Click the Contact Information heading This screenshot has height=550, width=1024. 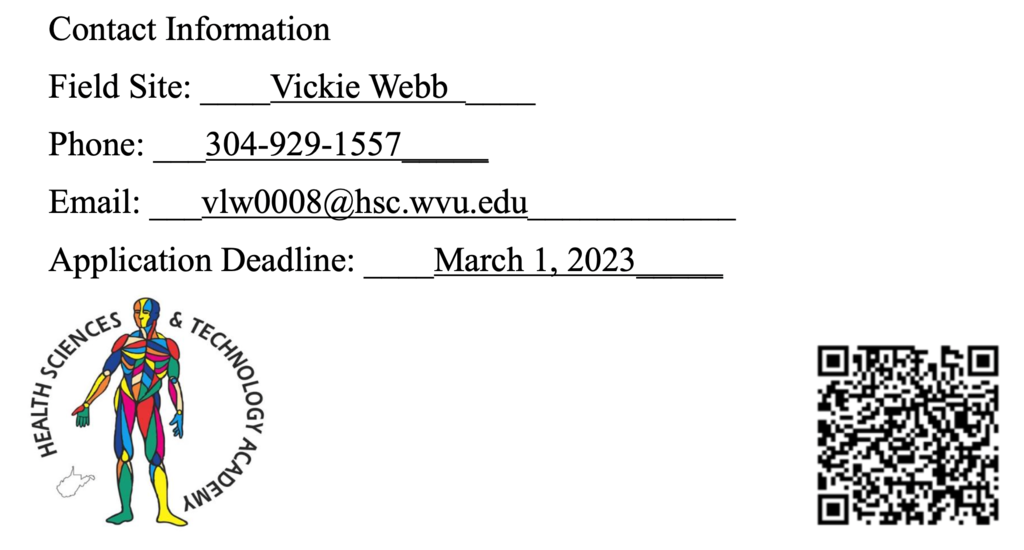coord(189,29)
